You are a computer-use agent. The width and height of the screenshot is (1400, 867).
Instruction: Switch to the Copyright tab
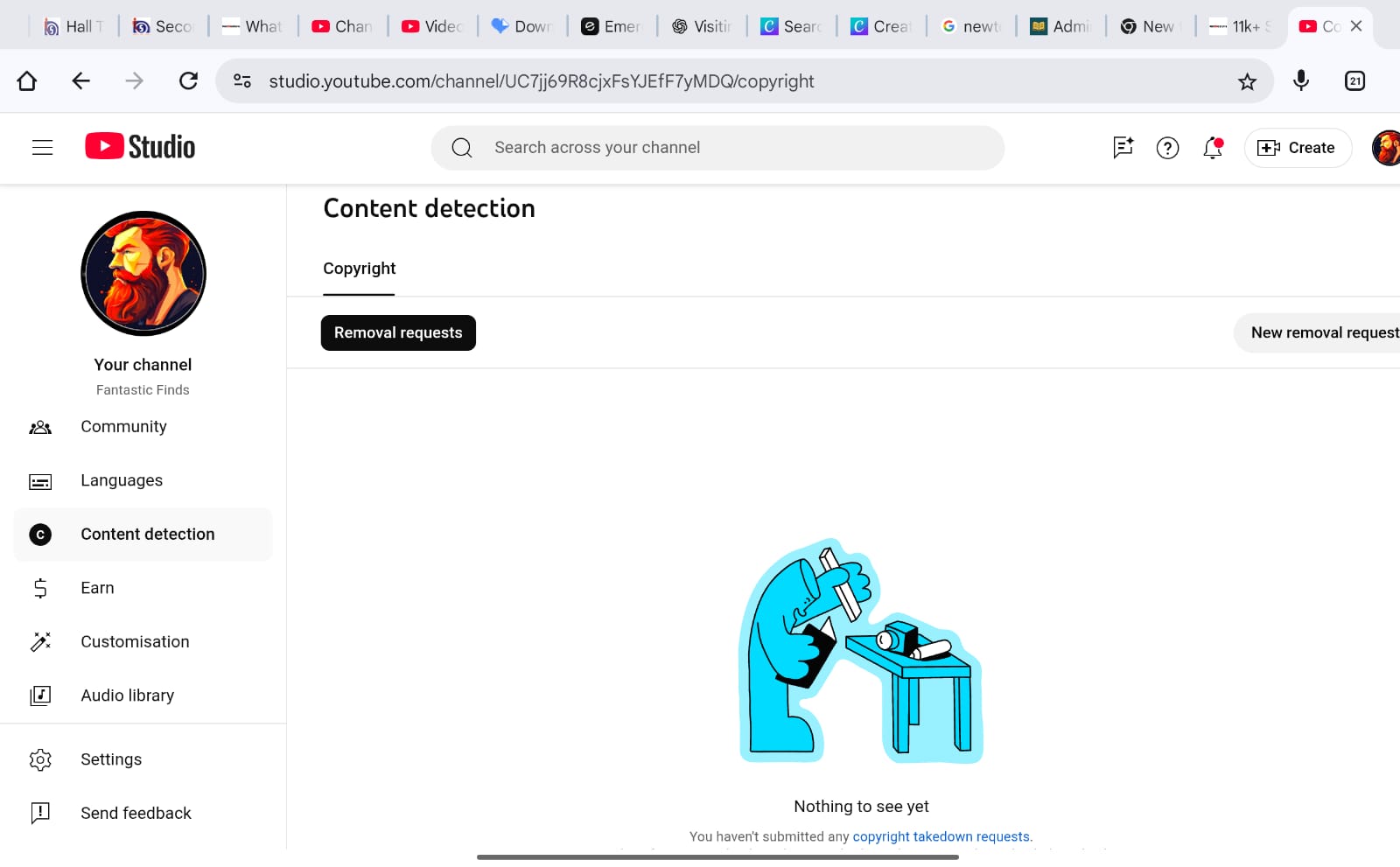pyautogui.click(x=359, y=269)
